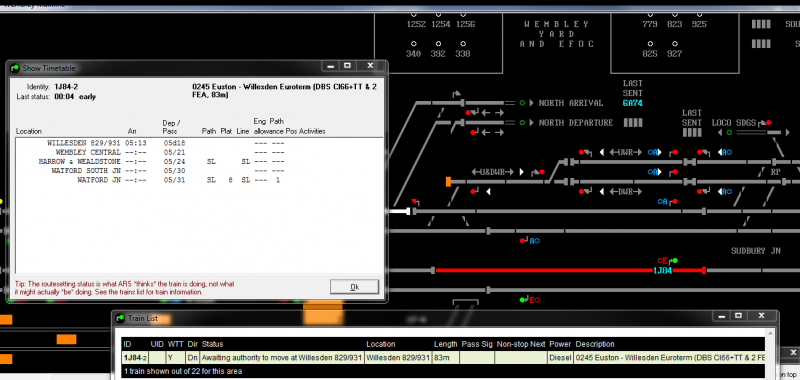The height and width of the screenshot is (380, 800).
Task: Toggle red E emergency button near 1J84
Action: coord(663,261)
